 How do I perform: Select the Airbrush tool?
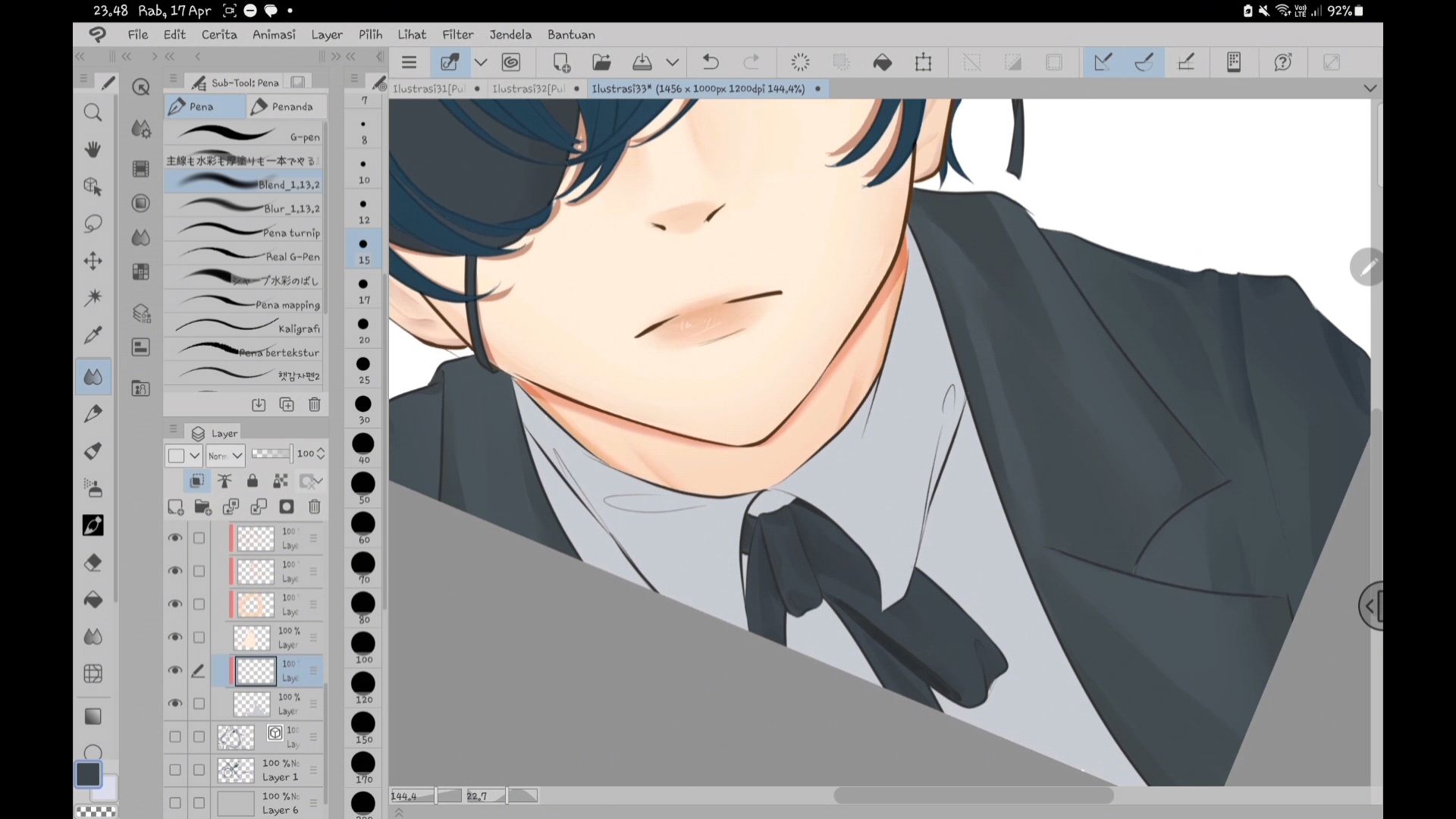pyautogui.click(x=93, y=488)
